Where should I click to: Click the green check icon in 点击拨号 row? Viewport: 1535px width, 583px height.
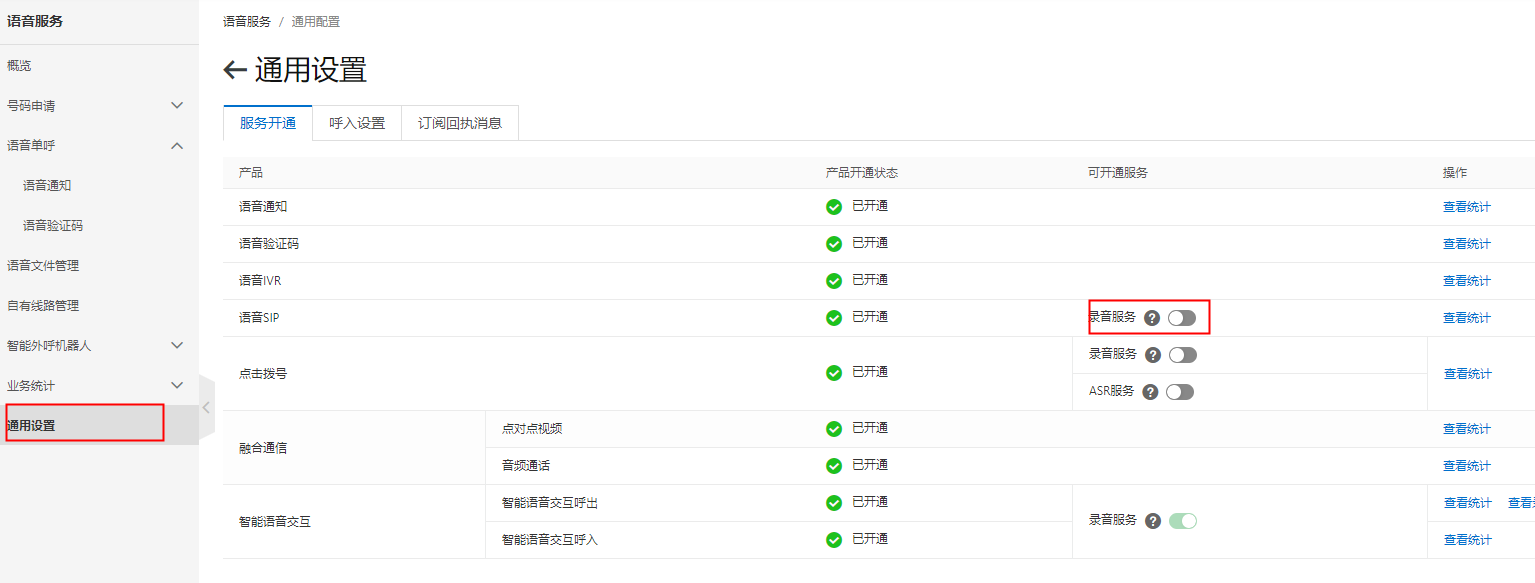coord(834,373)
